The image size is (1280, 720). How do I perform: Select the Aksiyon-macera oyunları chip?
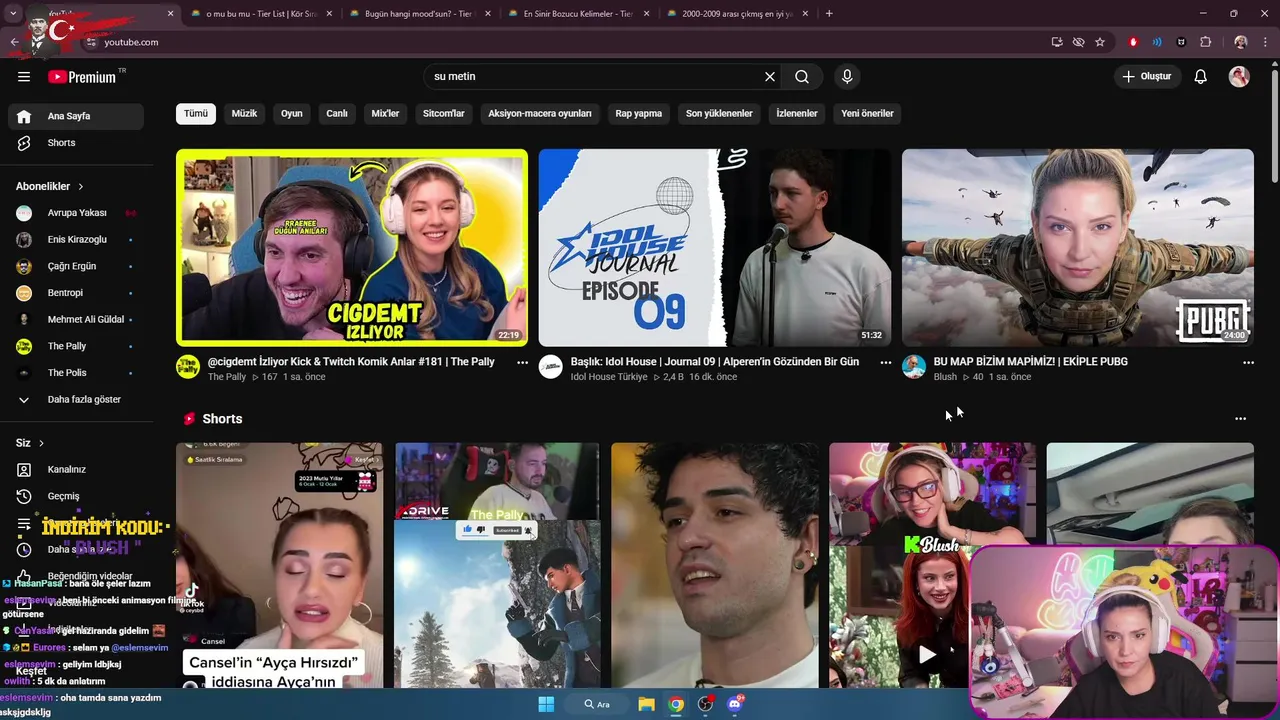pyautogui.click(x=540, y=114)
